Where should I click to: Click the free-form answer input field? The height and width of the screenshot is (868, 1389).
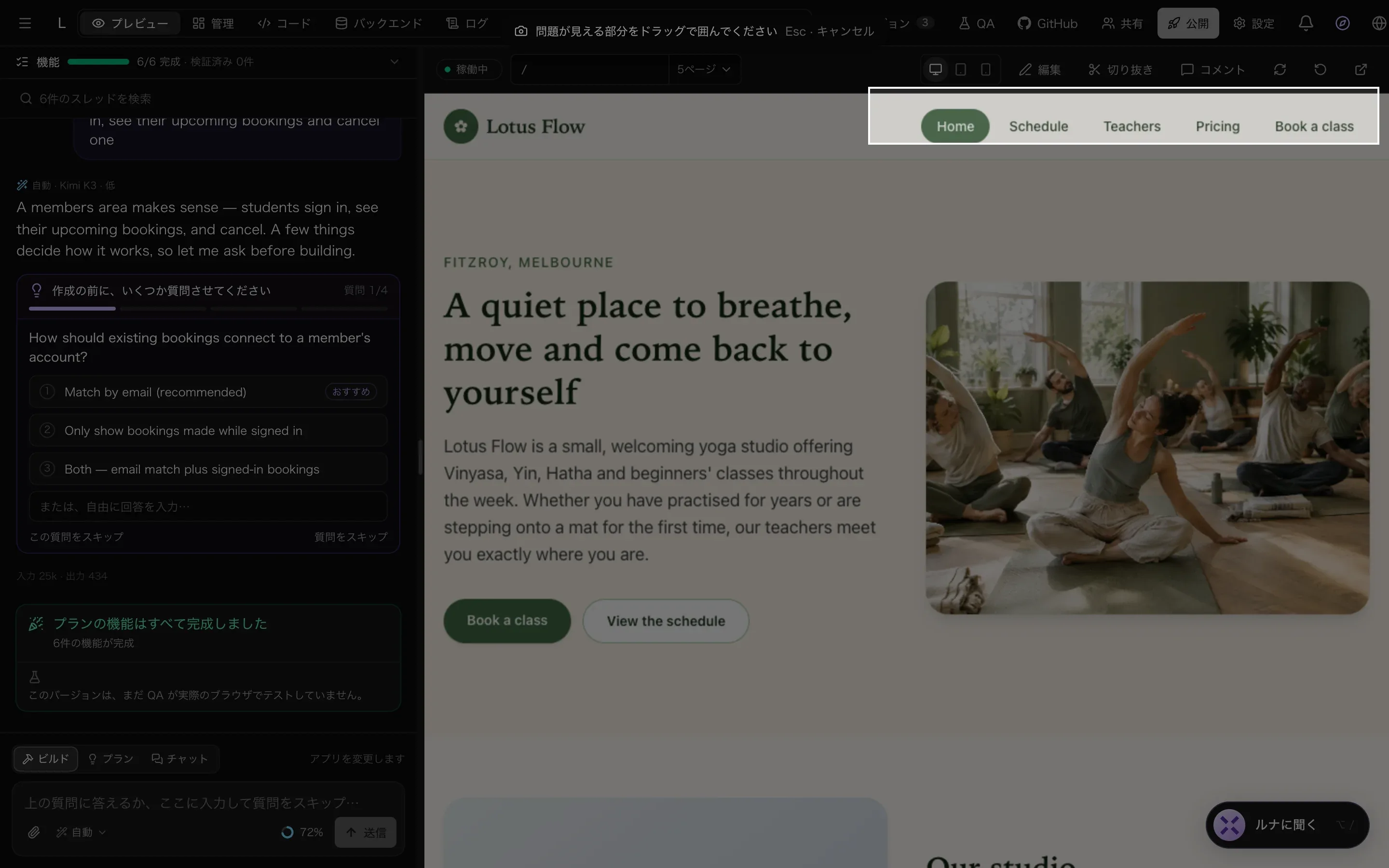[x=208, y=506]
